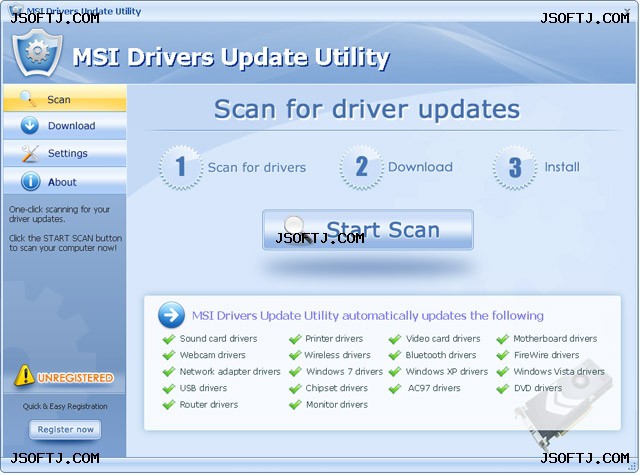Viewport: 640px width, 475px height.
Task: Click the UNREGISTERED status label
Action: pyautogui.click(x=76, y=378)
